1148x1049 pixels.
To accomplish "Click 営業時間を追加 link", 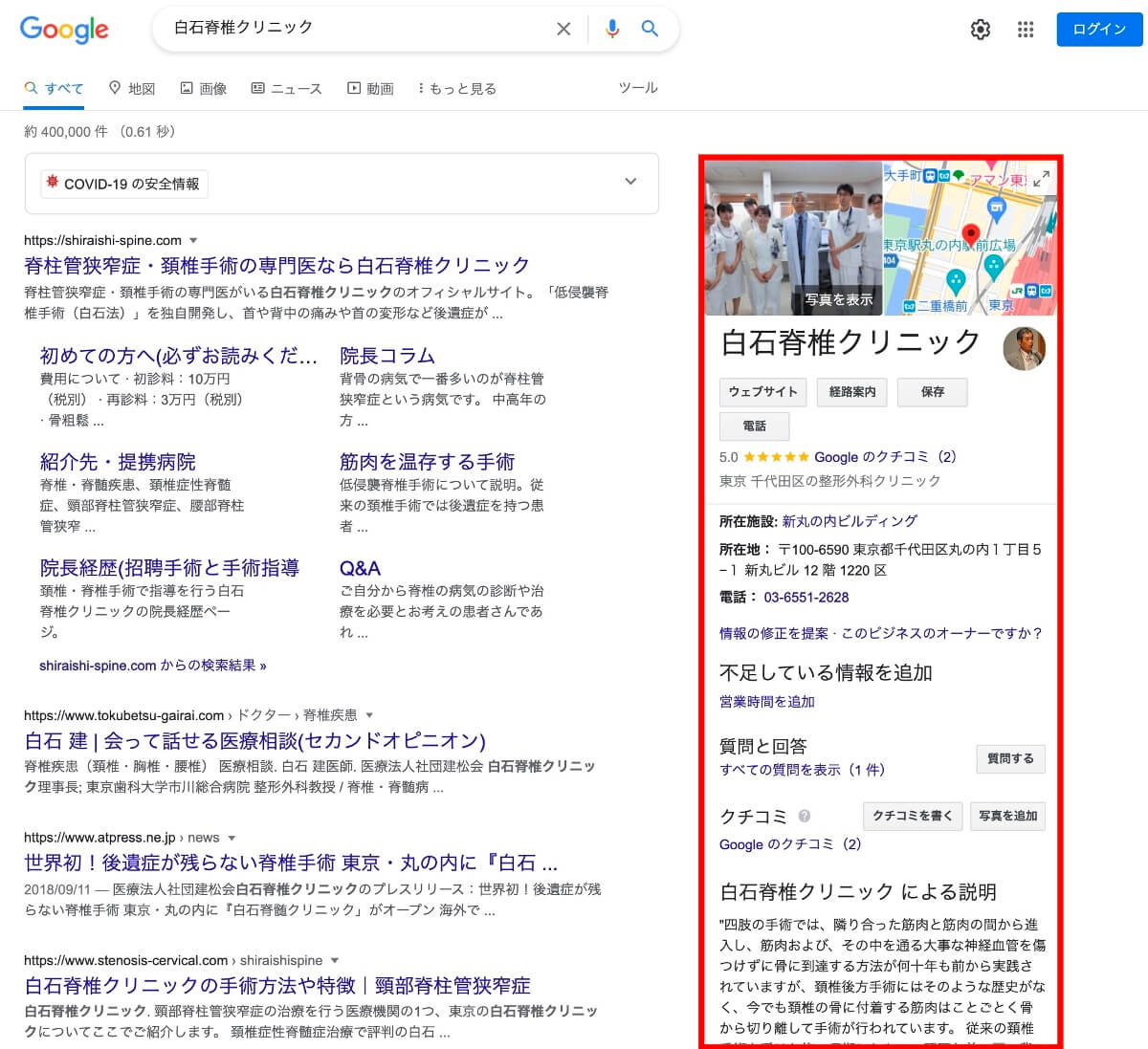I will (x=767, y=702).
